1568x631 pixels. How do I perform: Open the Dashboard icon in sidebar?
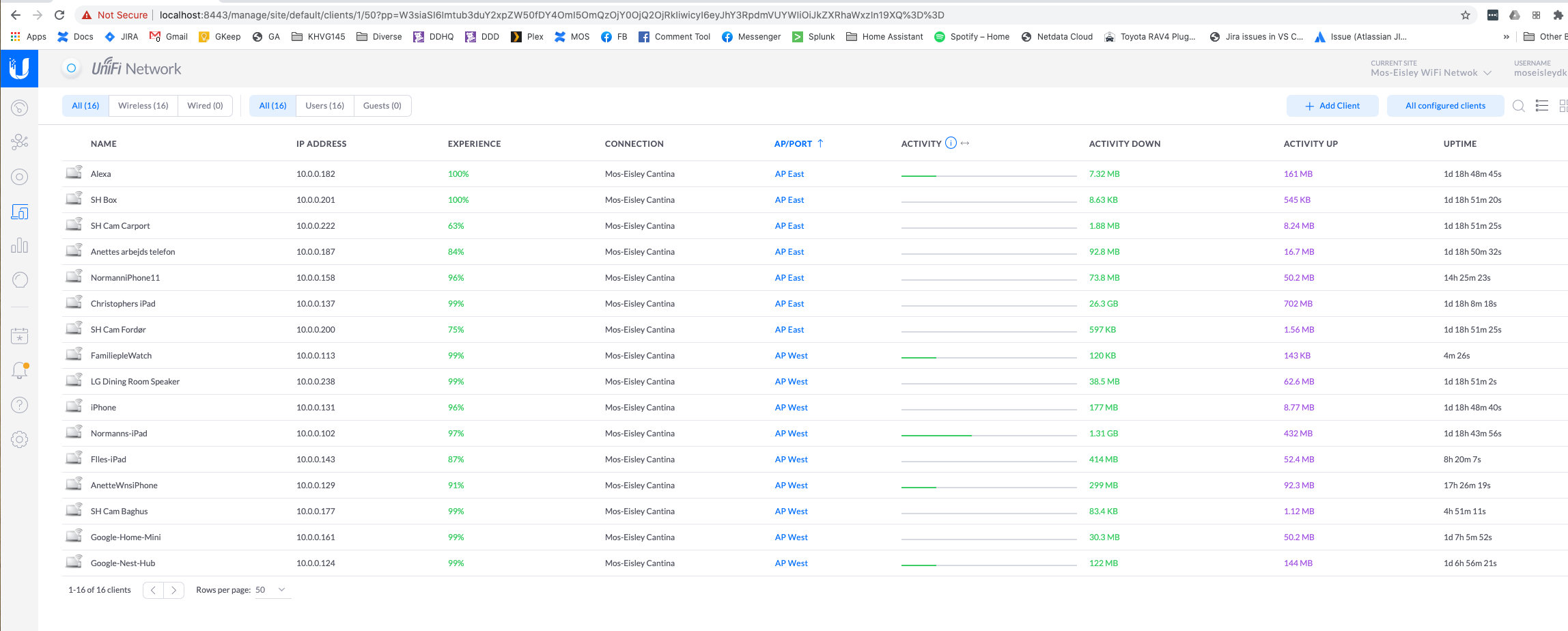(20, 108)
